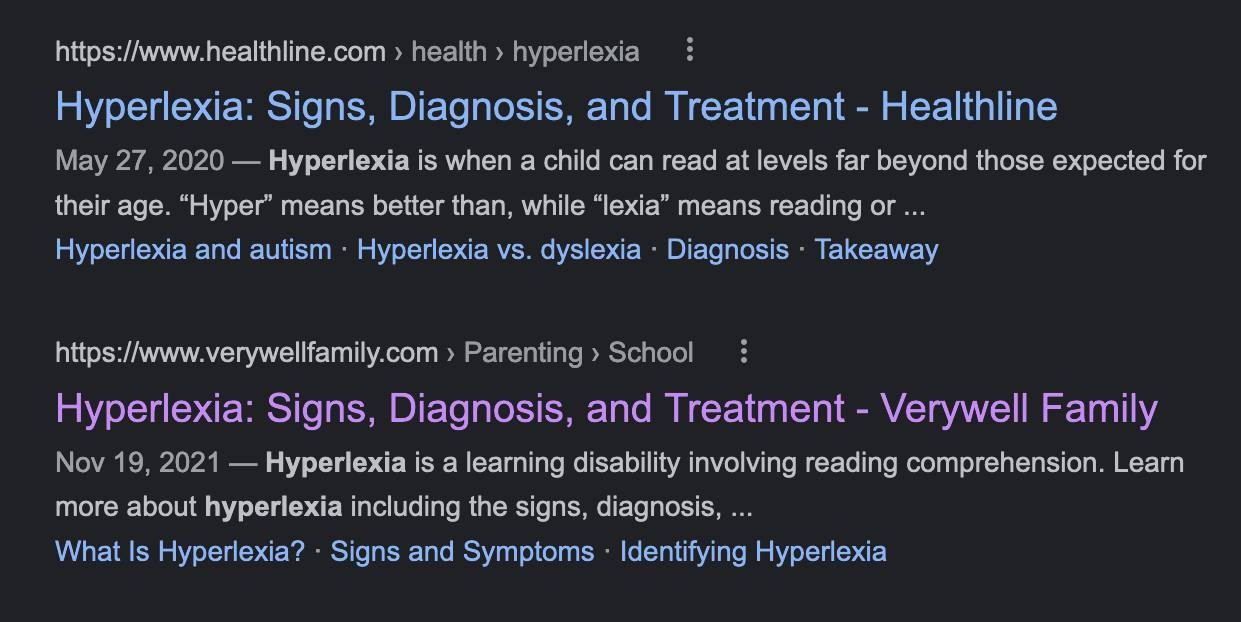Click the bold lowercase 'hyperlexia' in the Verywell snippet

(273, 506)
